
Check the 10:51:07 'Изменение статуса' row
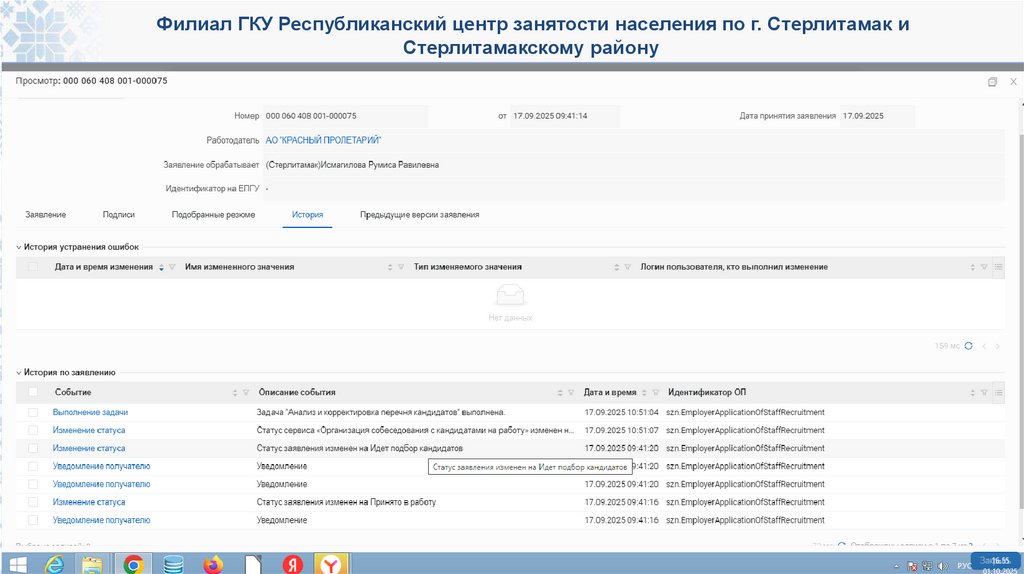pos(33,430)
